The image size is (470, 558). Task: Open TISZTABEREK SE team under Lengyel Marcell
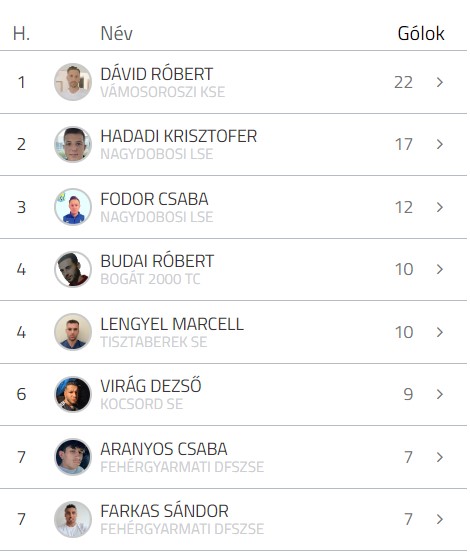154,342
